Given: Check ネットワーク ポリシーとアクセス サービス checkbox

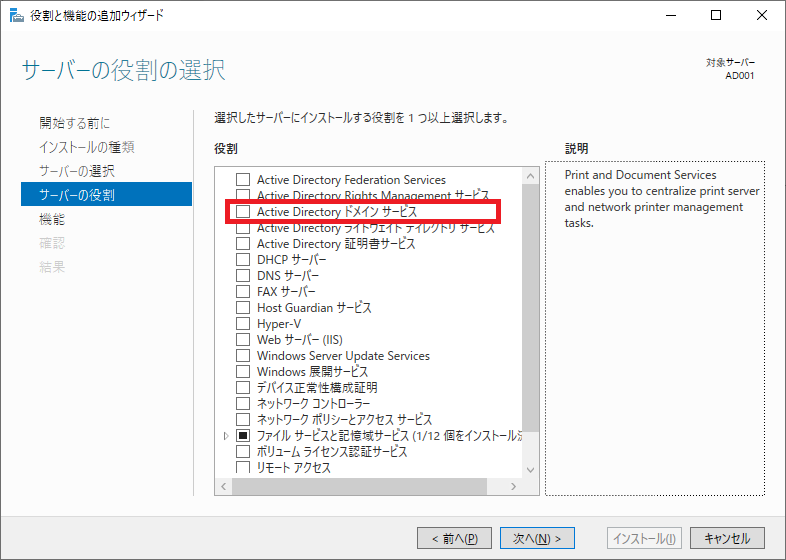Looking at the screenshot, I should click(243, 420).
